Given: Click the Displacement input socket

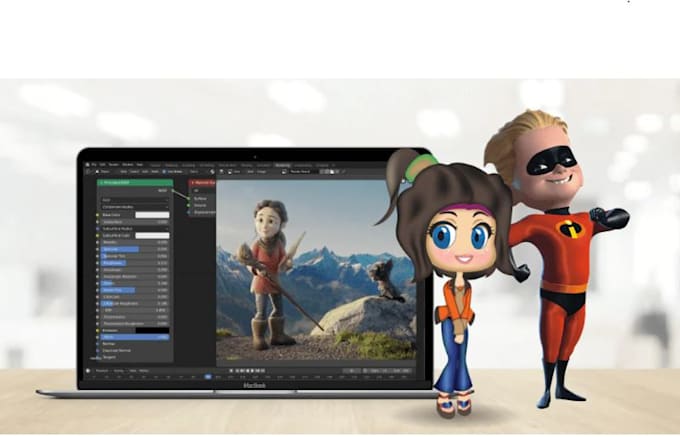Looking at the screenshot, I should [x=189, y=212].
